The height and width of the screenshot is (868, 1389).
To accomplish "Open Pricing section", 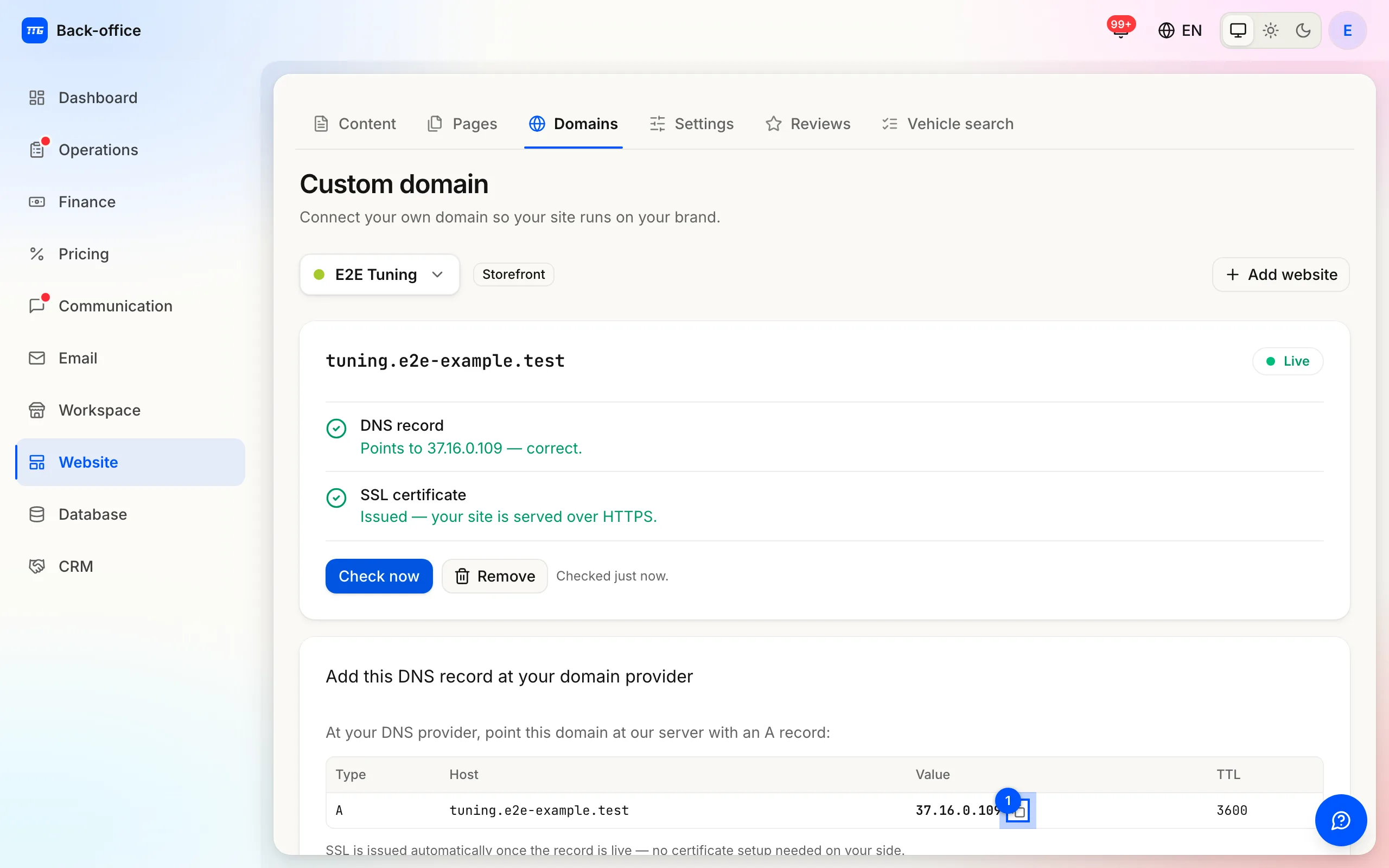I will [x=130, y=254].
